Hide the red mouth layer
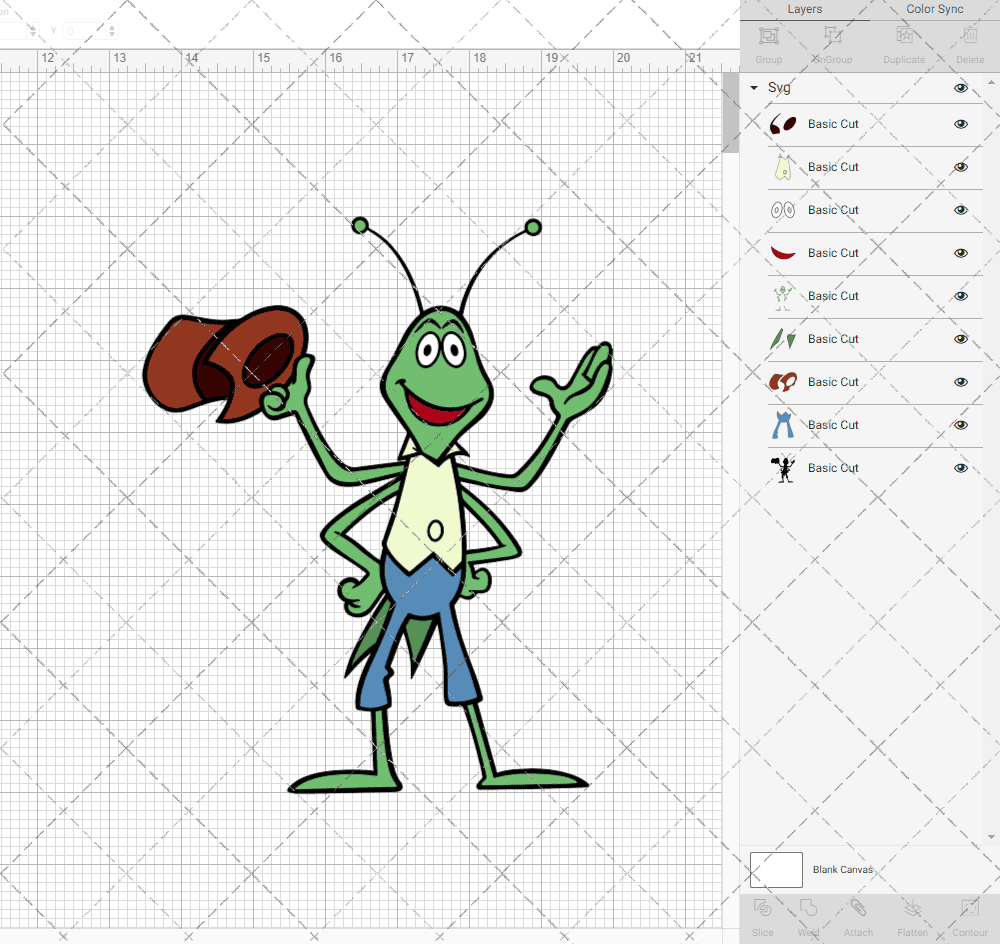Viewport: 1000px width, 944px height. click(960, 253)
